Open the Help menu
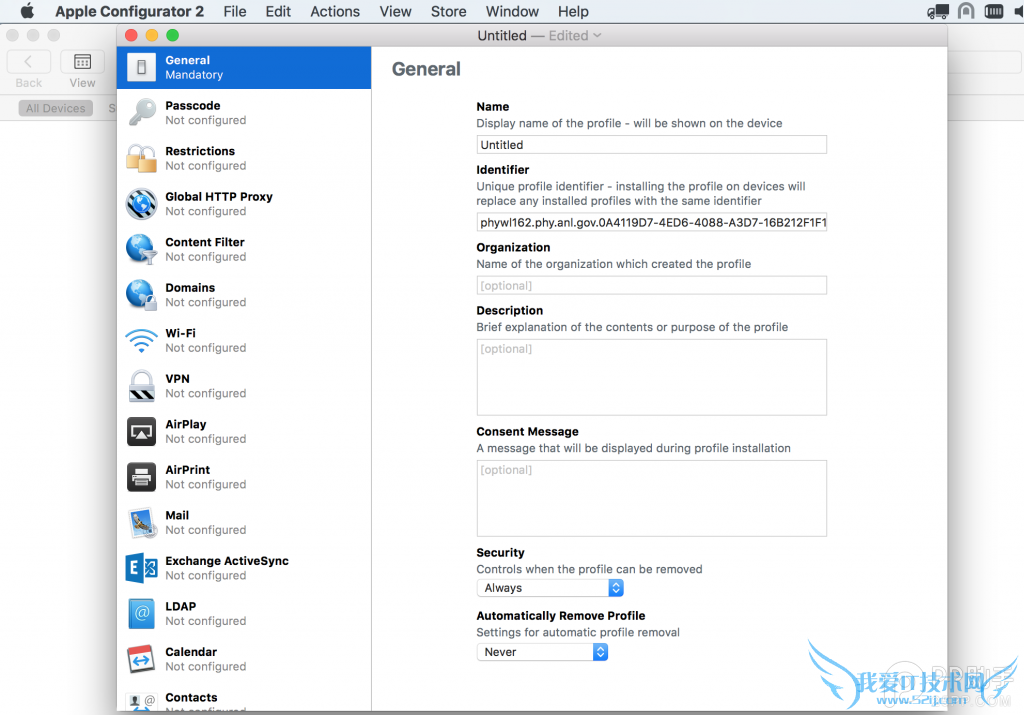This screenshot has height=715, width=1024. [573, 11]
